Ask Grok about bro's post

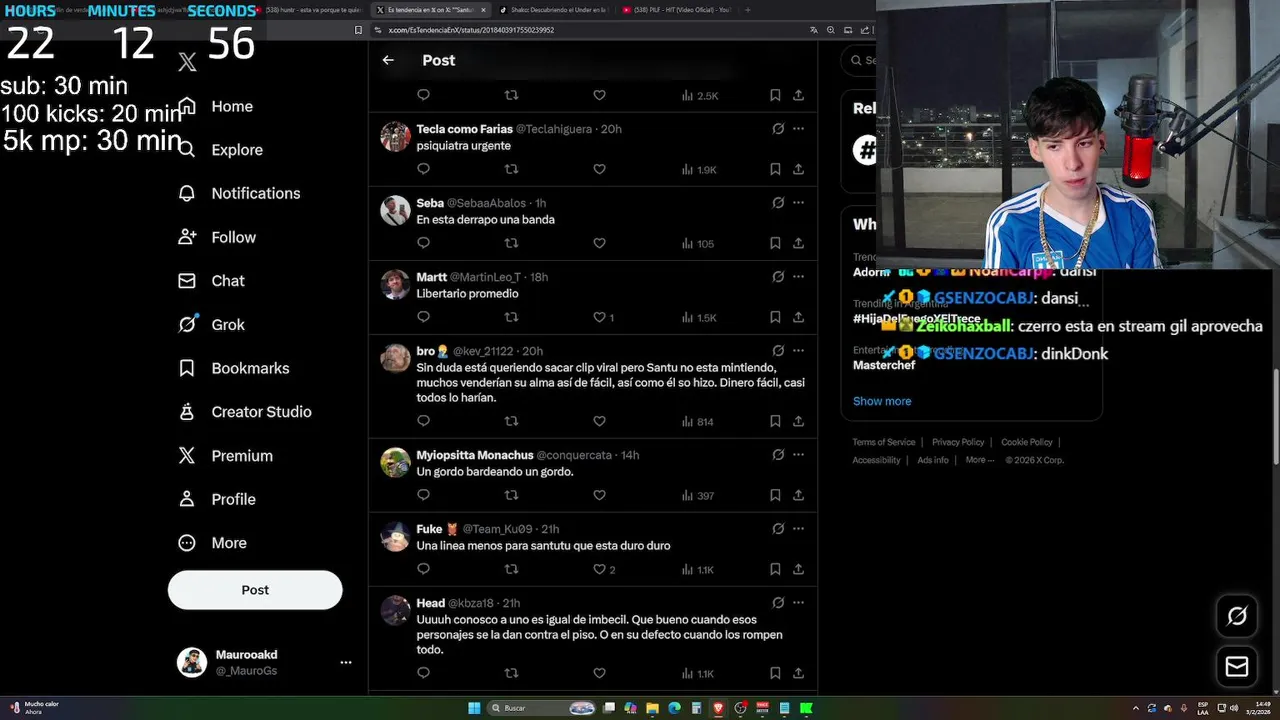(778, 351)
